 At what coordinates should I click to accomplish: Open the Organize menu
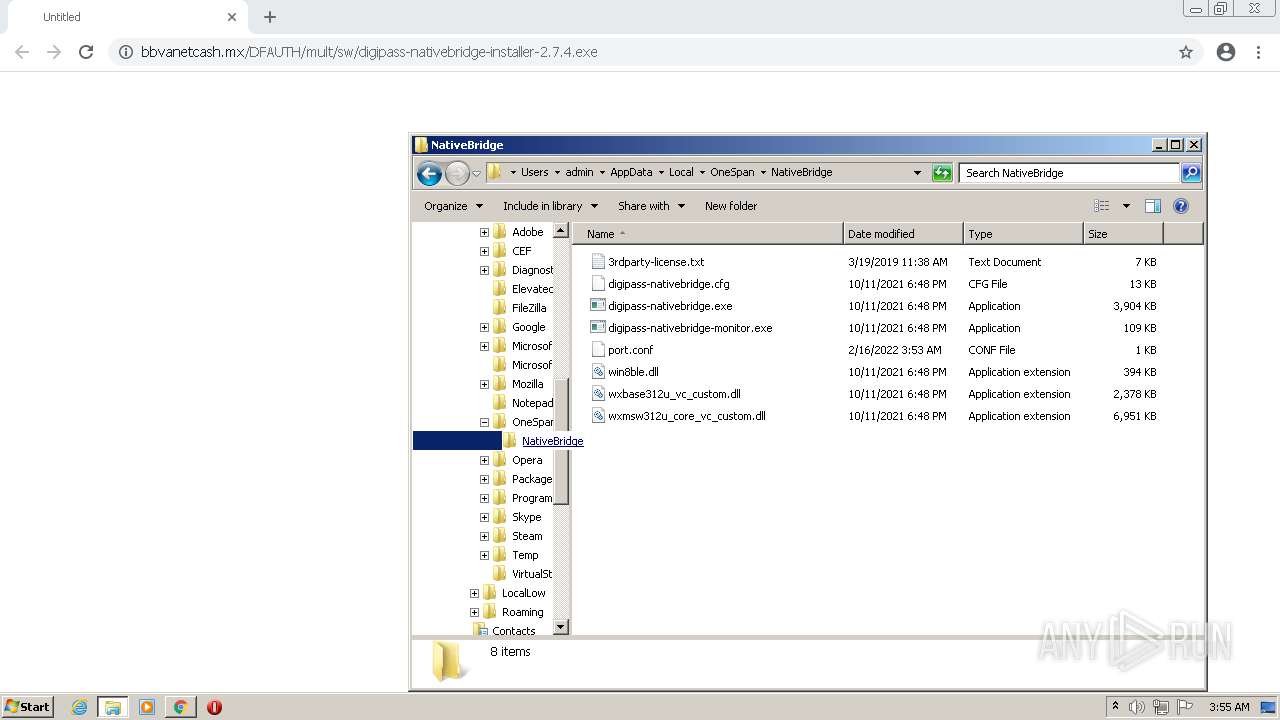453,206
